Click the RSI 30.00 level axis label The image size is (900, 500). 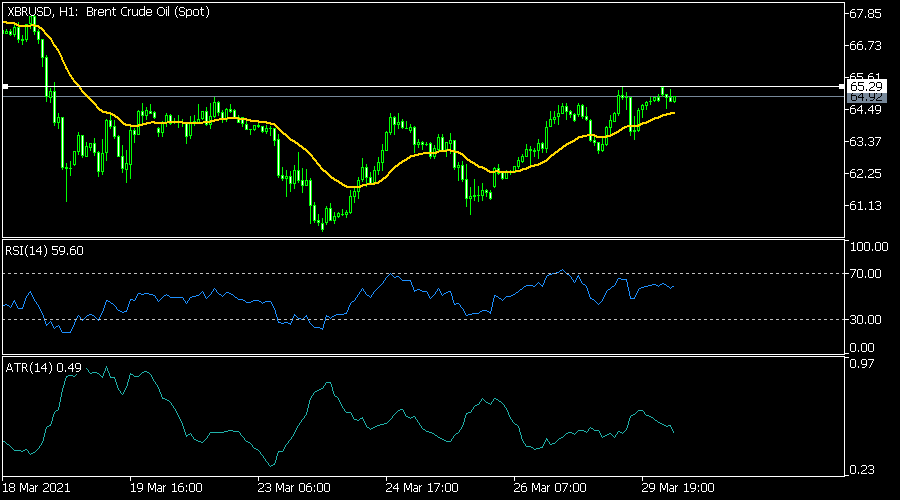click(x=864, y=320)
